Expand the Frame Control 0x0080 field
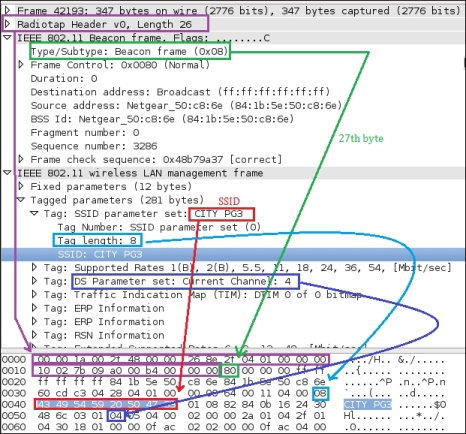 click(21, 65)
